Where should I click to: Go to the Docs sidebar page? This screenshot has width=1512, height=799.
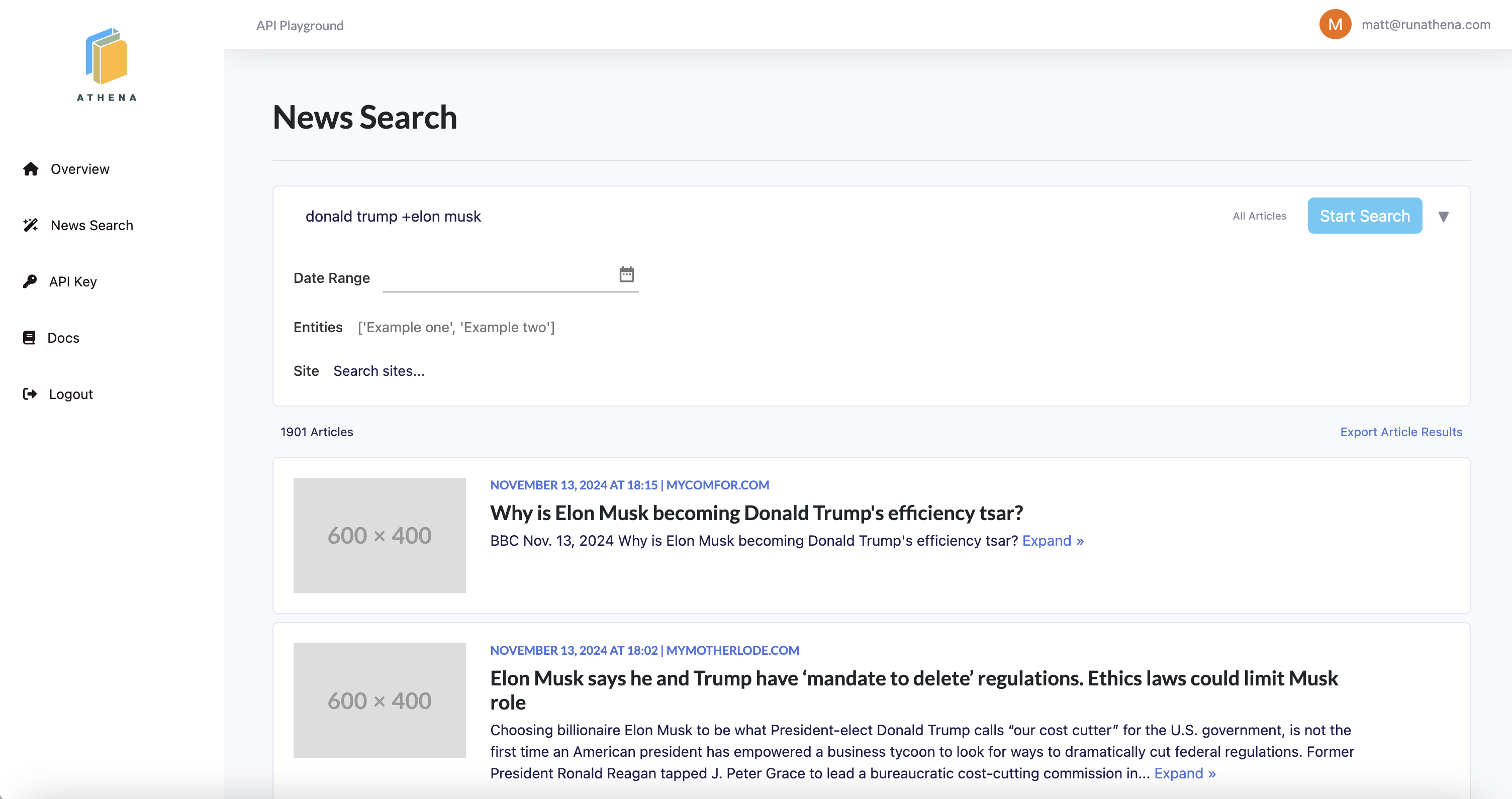pyautogui.click(x=63, y=338)
